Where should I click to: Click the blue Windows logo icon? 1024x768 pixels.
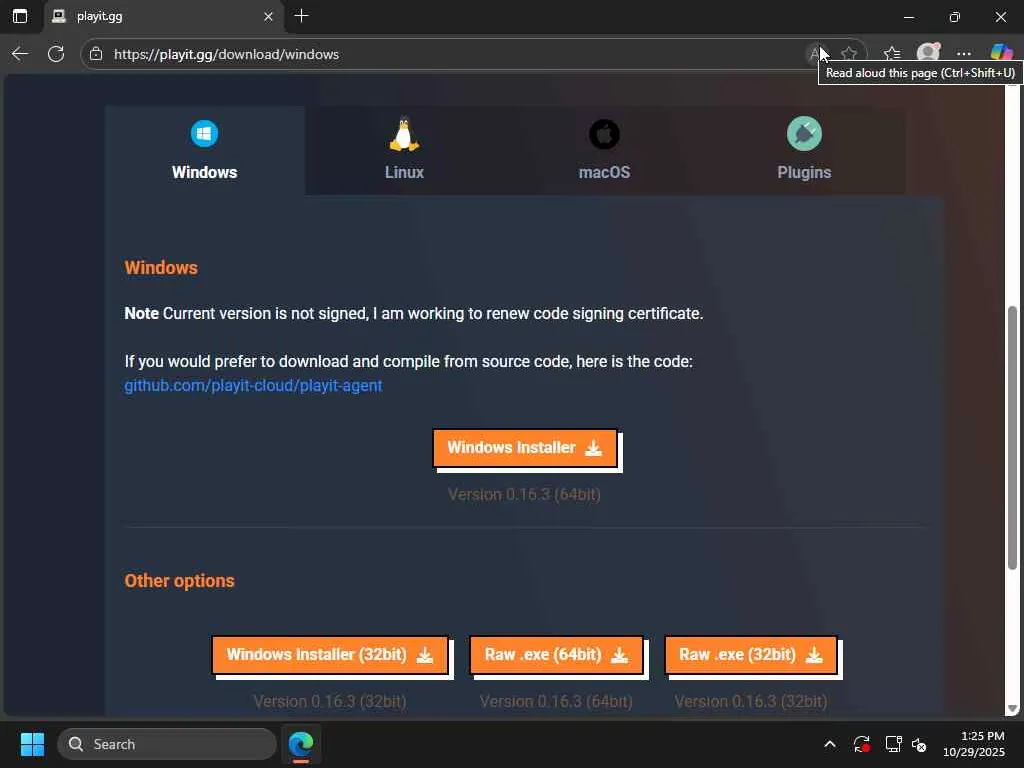(204, 134)
